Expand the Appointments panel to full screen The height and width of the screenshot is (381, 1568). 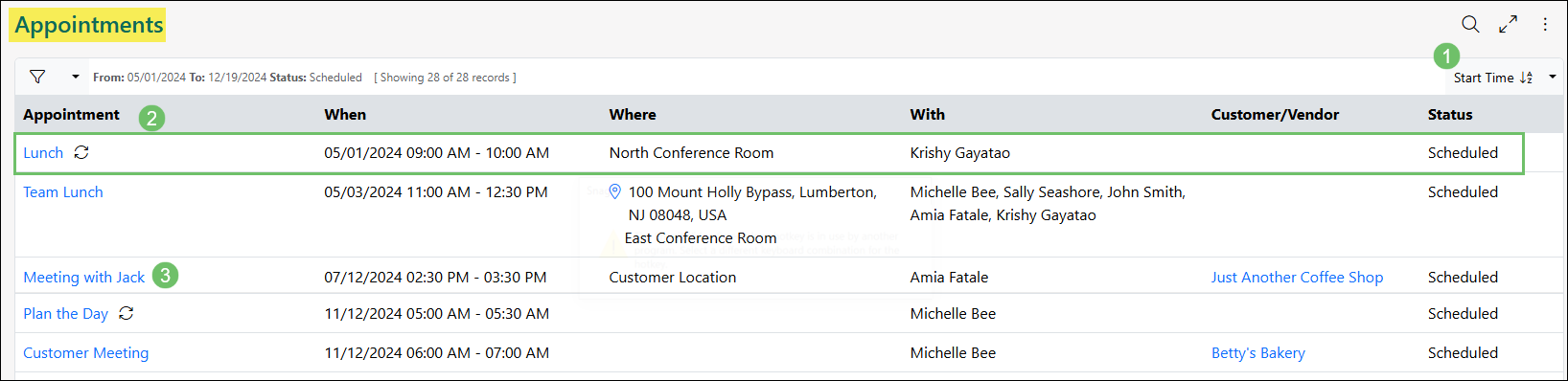[x=1509, y=25]
